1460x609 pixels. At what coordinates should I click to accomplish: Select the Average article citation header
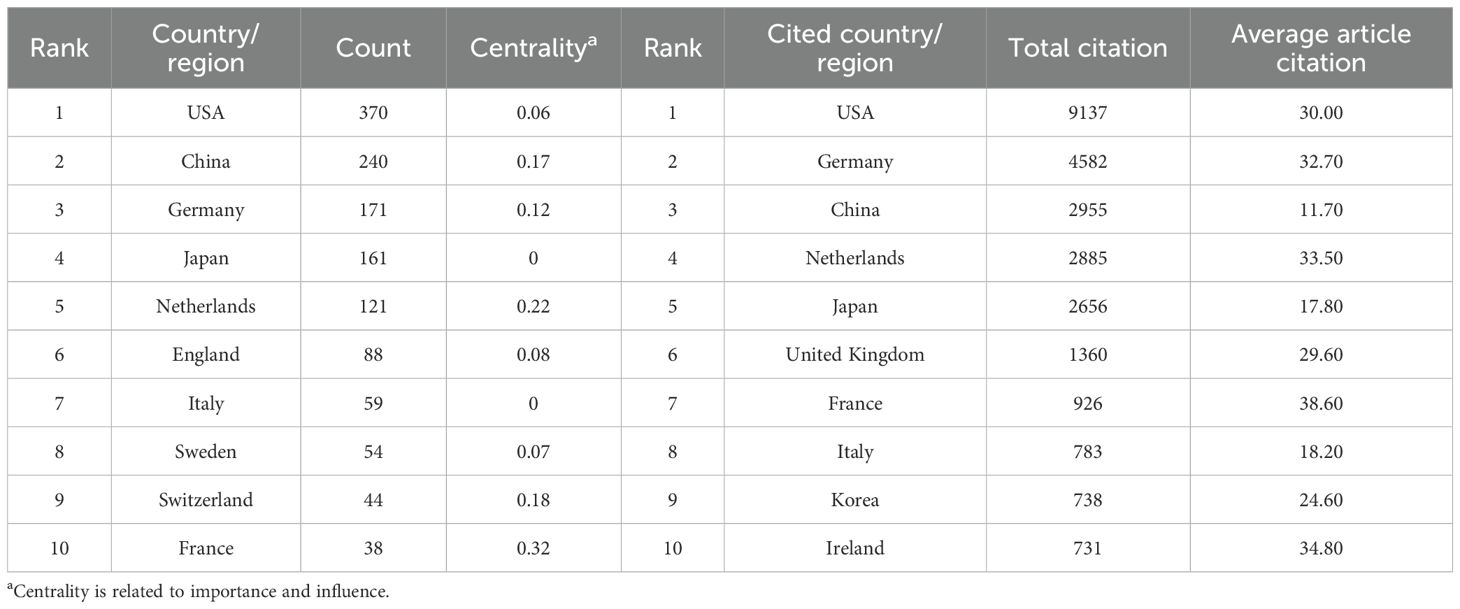coord(1320,48)
